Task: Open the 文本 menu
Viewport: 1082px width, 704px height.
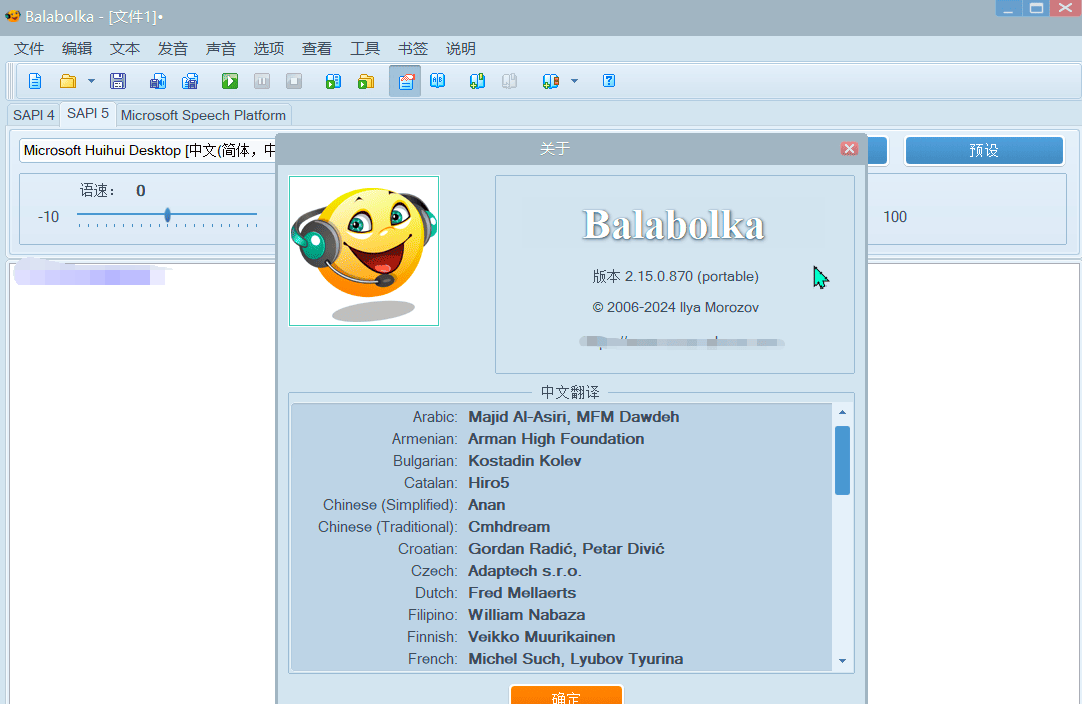Action: (x=125, y=49)
